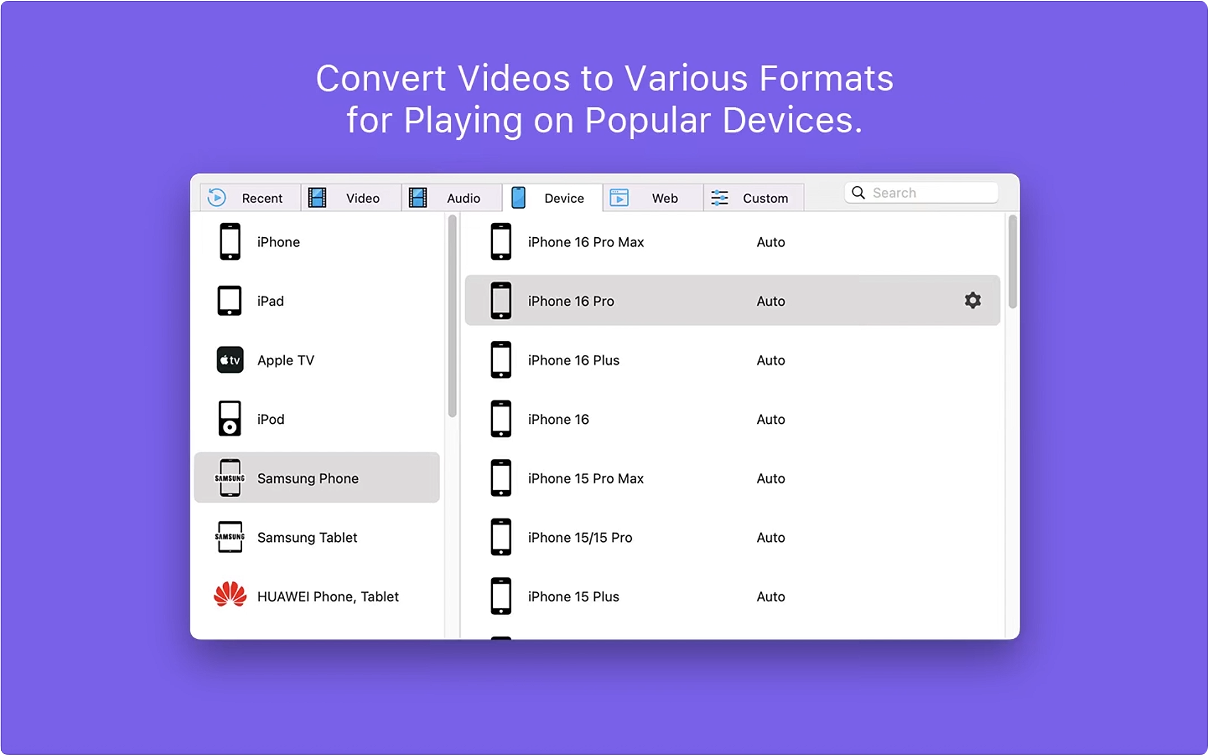
Task: Choose the iPhone 15/15 Pro preset
Action: (580, 537)
